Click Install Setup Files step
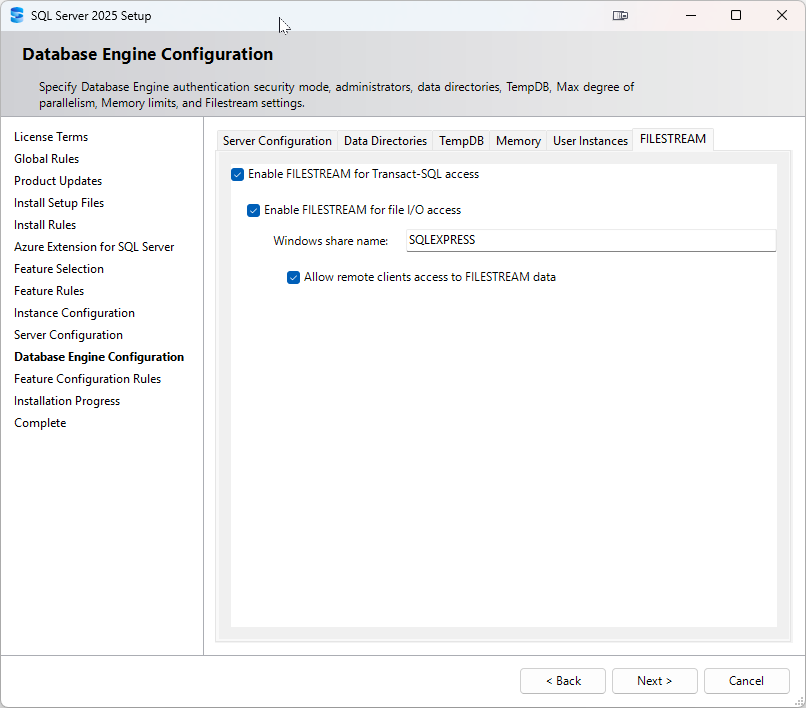806x708 pixels. [x=59, y=203]
